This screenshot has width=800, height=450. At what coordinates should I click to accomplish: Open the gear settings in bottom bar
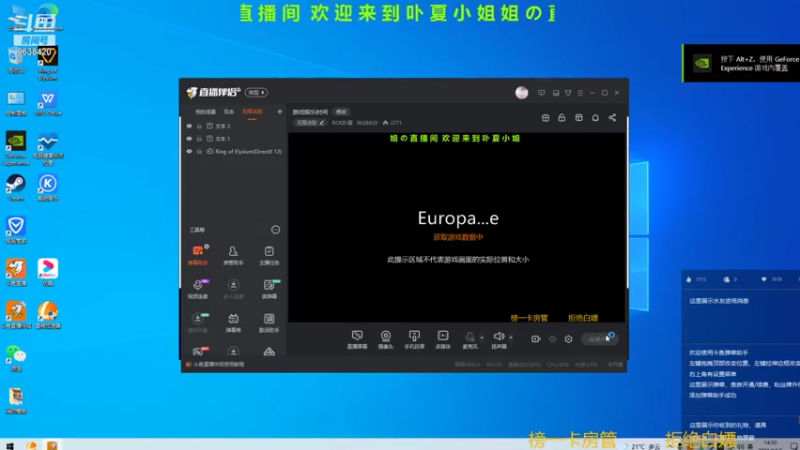tap(568, 339)
